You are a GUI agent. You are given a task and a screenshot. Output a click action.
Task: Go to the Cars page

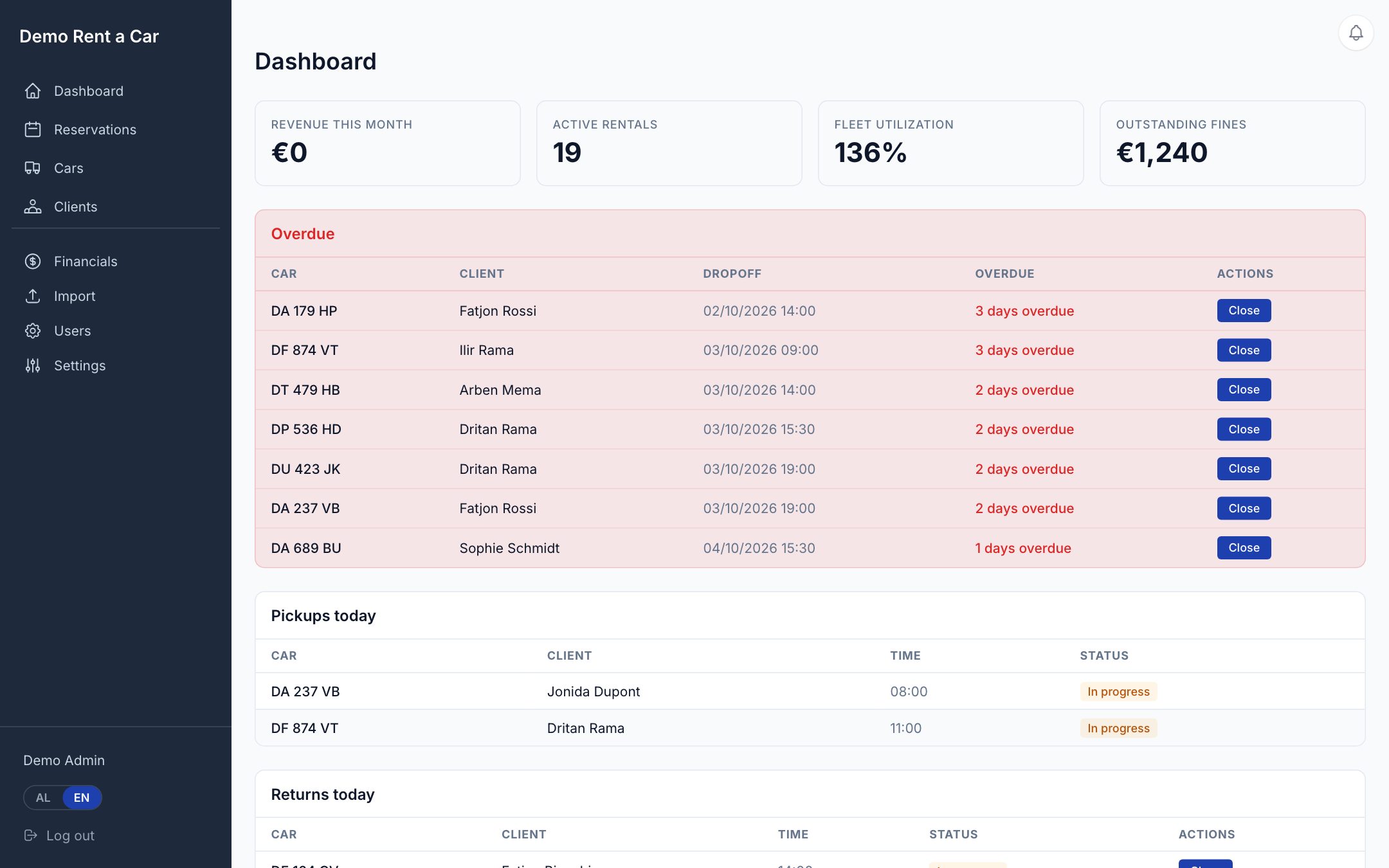coord(69,168)
